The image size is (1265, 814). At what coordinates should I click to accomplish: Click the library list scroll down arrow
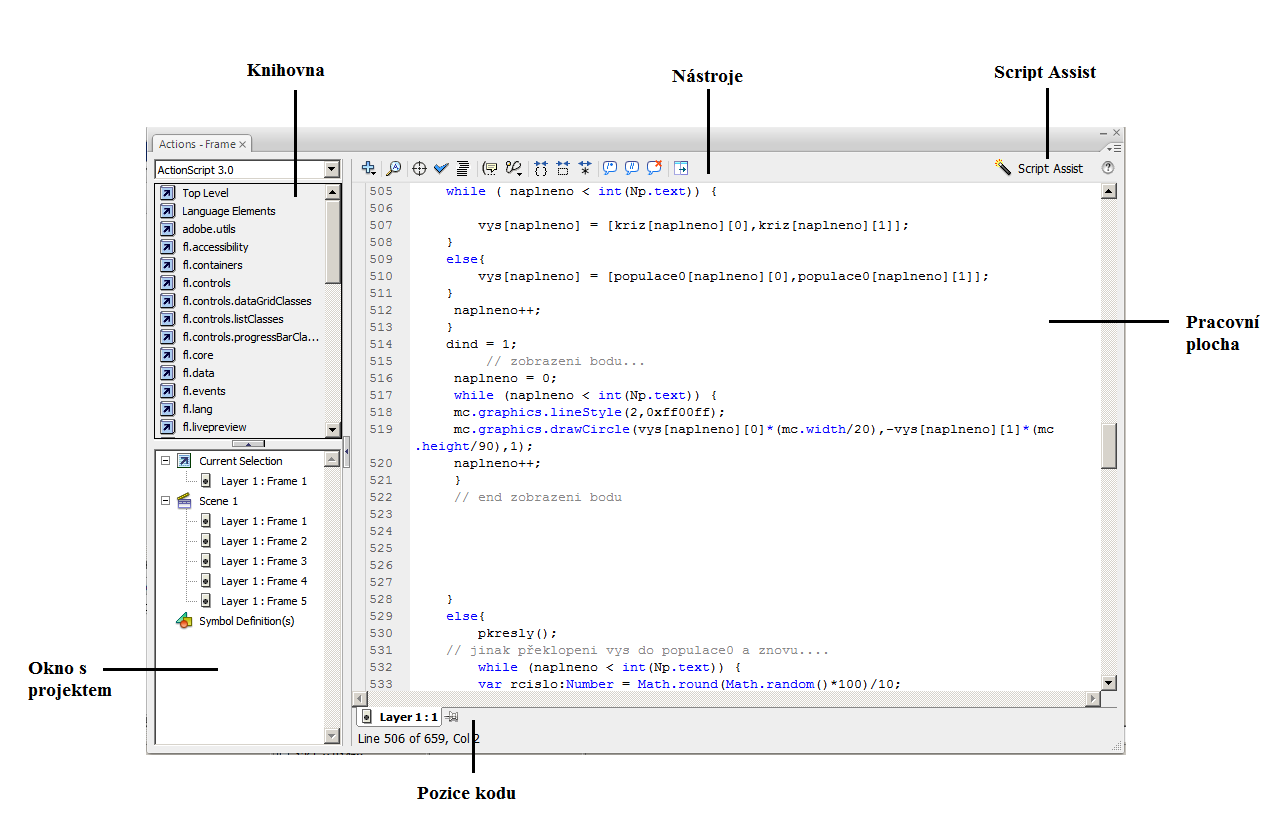tap(333, 430)
